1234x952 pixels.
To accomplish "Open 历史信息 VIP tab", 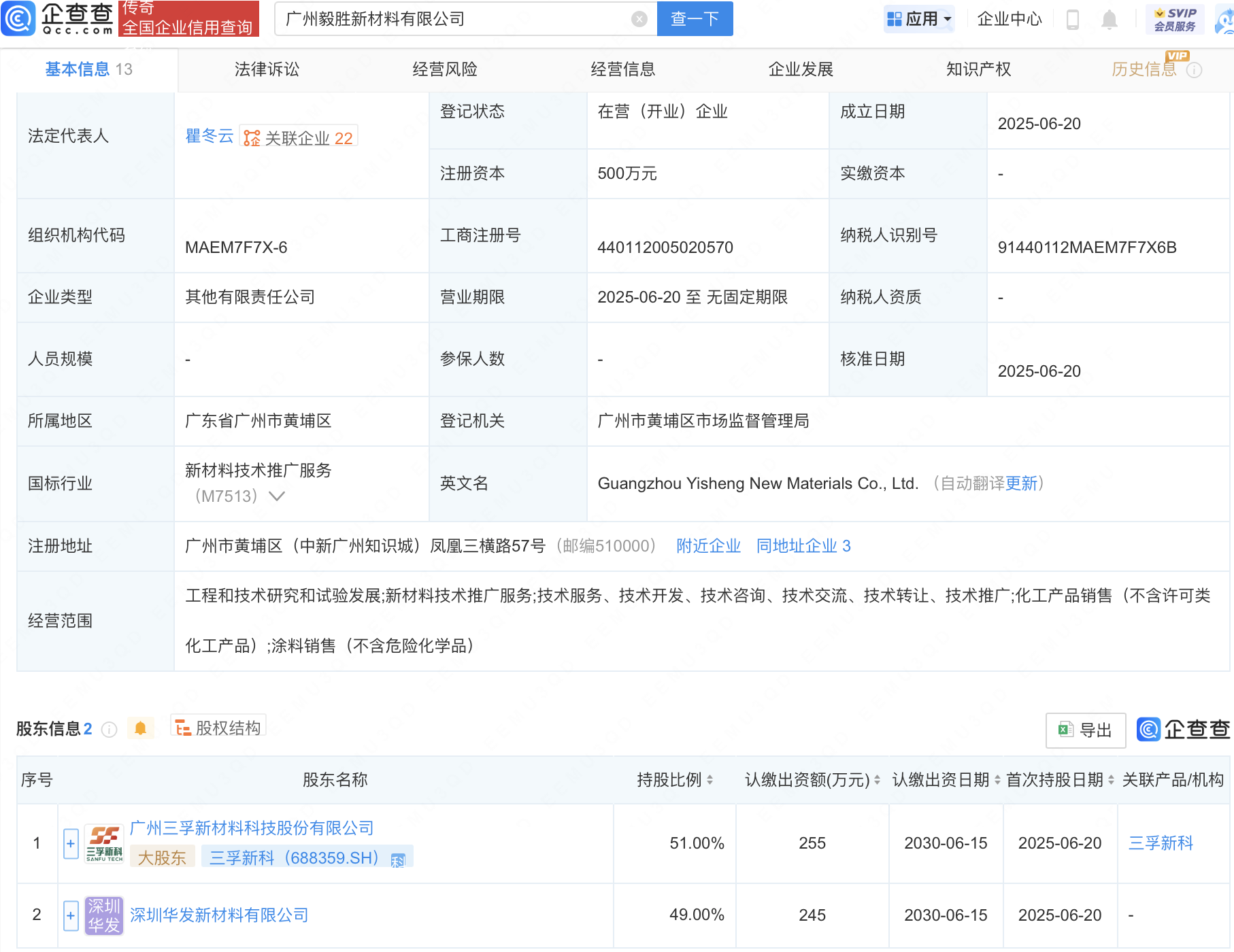I will click(x=1144, y=69).
